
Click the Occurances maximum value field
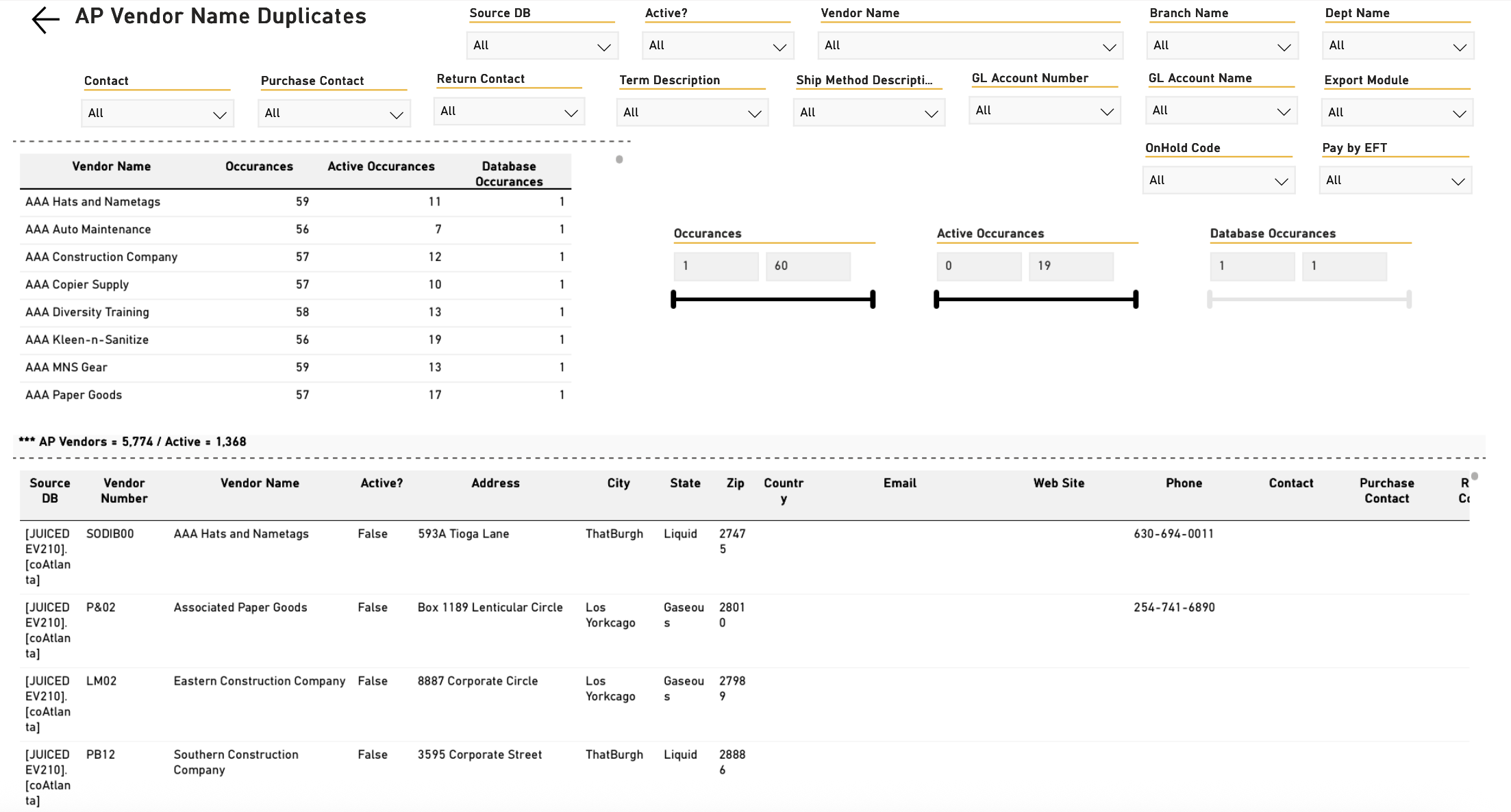tap(808, 266)
